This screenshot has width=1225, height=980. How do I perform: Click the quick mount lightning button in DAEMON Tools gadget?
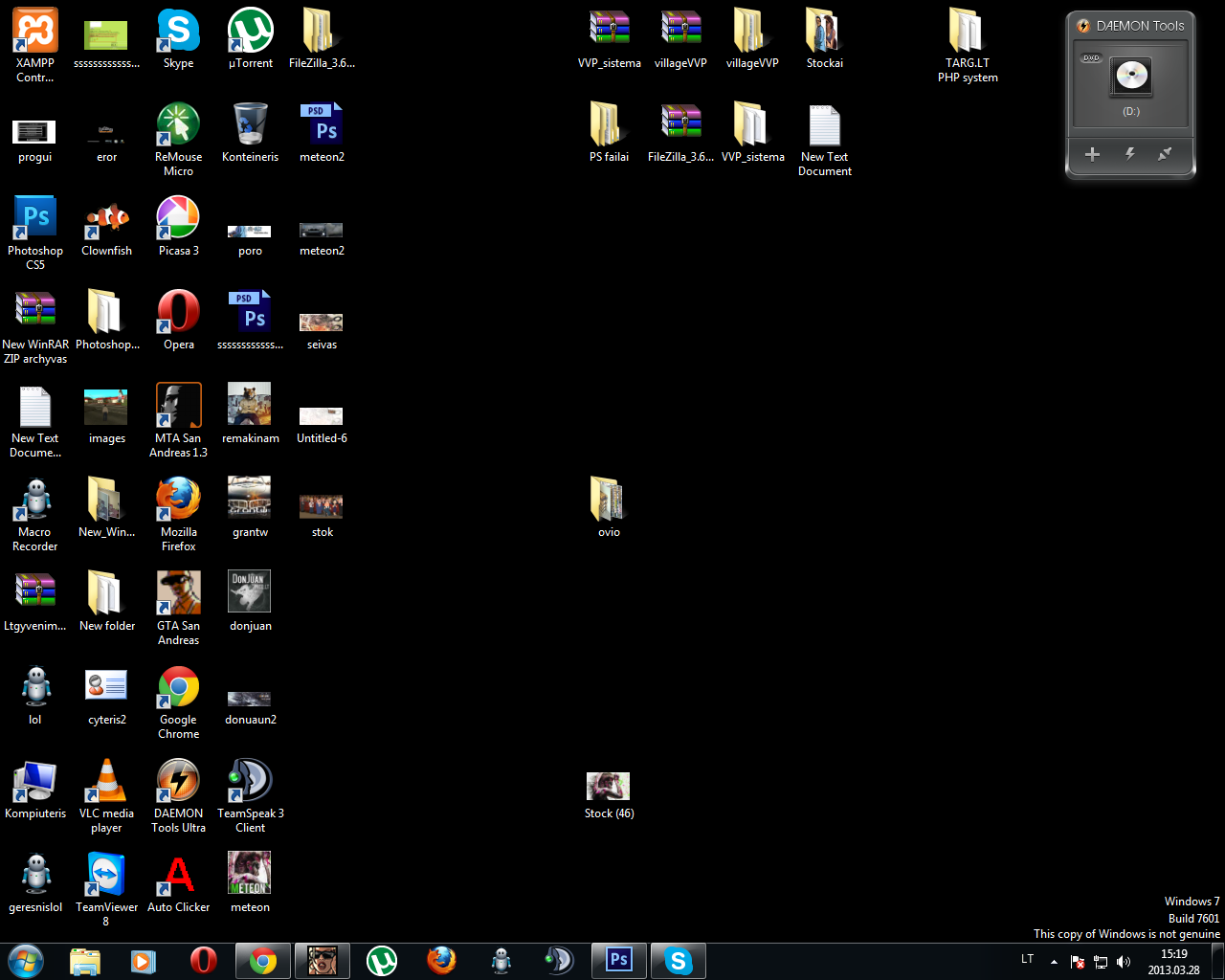coord(1129,154)
